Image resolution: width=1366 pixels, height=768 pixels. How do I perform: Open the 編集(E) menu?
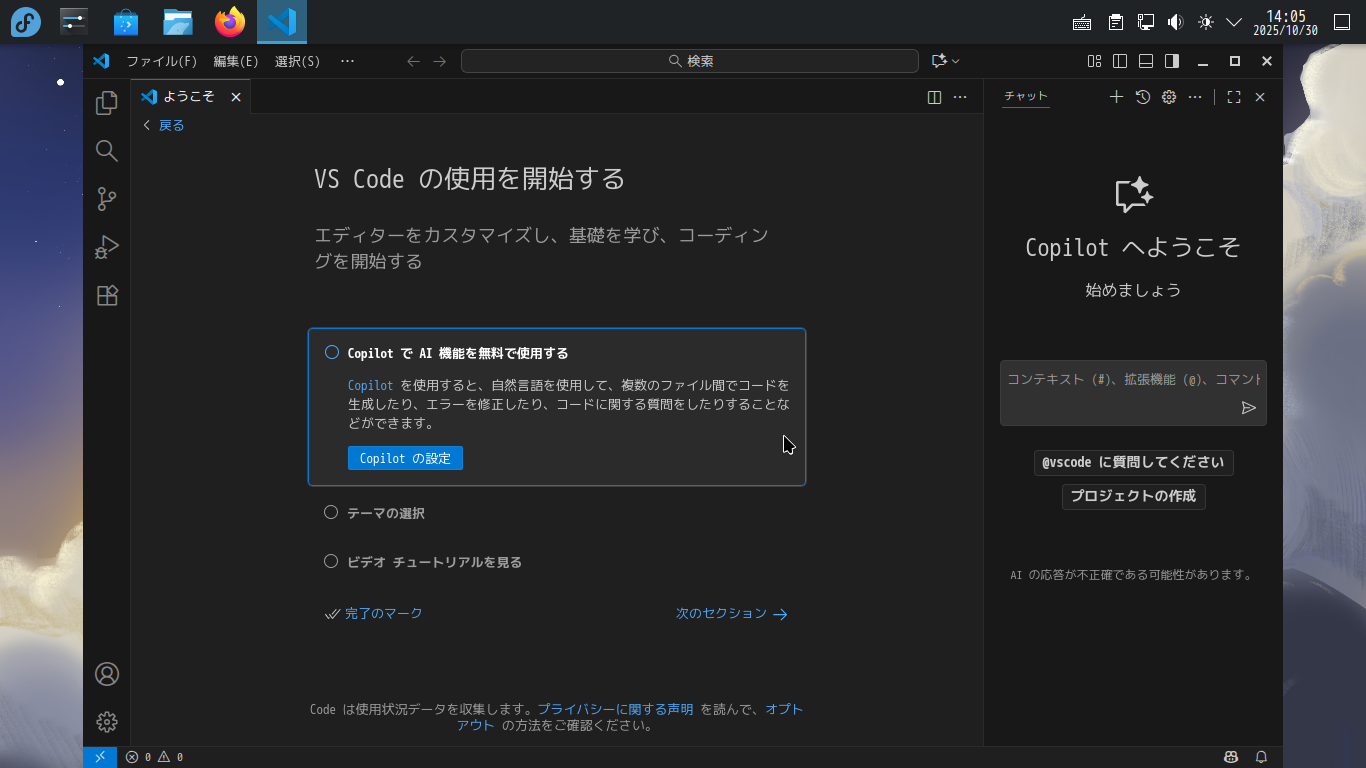(236, 61)
